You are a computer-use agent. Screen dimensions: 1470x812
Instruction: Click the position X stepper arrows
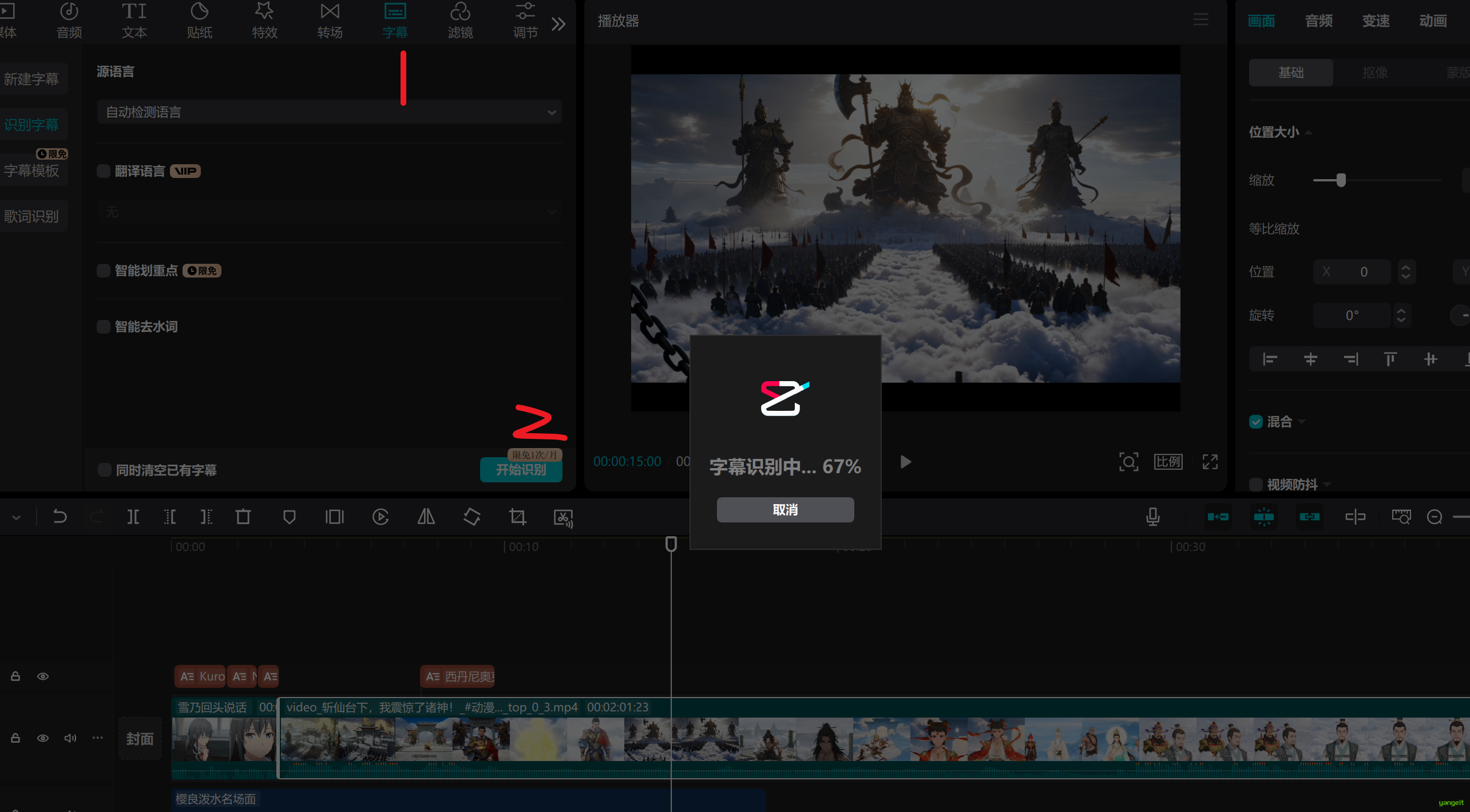click(x=1405, y=272)
